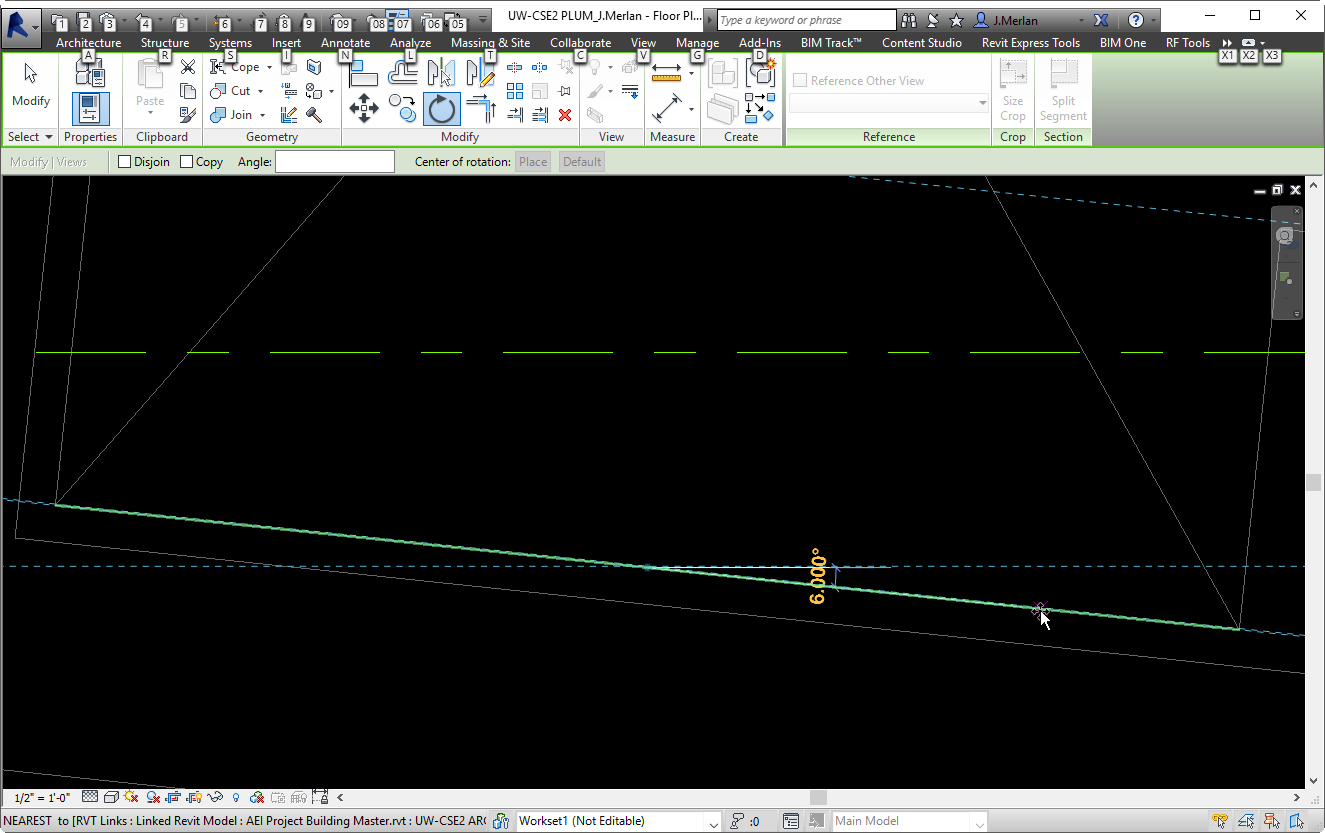Tick the Copy checkbox in options bar
The width and height of the screenshot is (1325, 833).
point(187,162)
